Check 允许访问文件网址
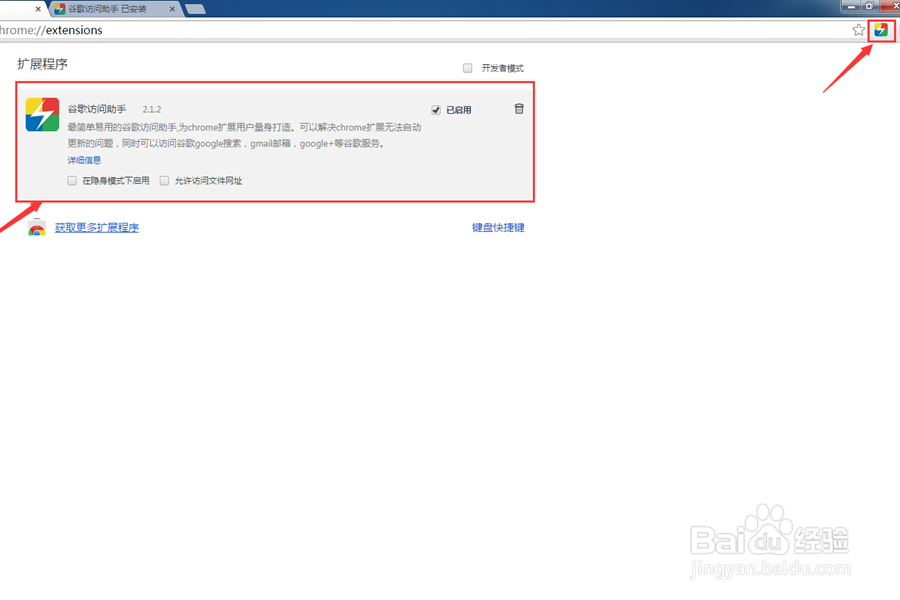Screen dimensions: 900x600 [164, 180]
